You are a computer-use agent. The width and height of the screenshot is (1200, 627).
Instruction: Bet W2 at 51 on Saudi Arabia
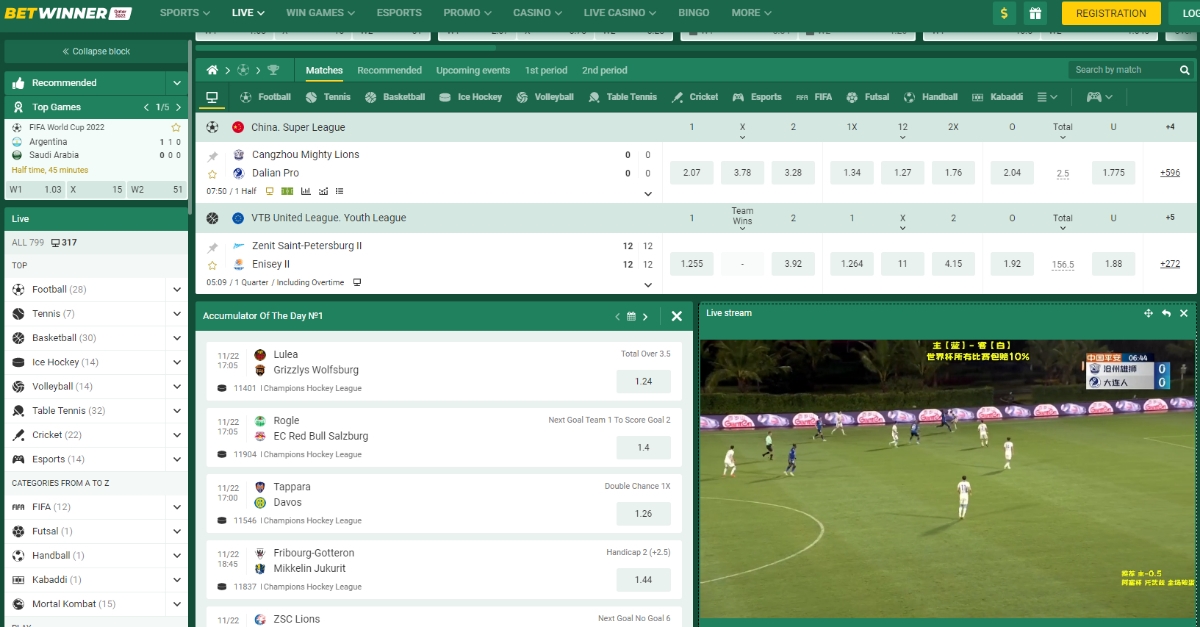pyautogui.click(x=157, y=189)
